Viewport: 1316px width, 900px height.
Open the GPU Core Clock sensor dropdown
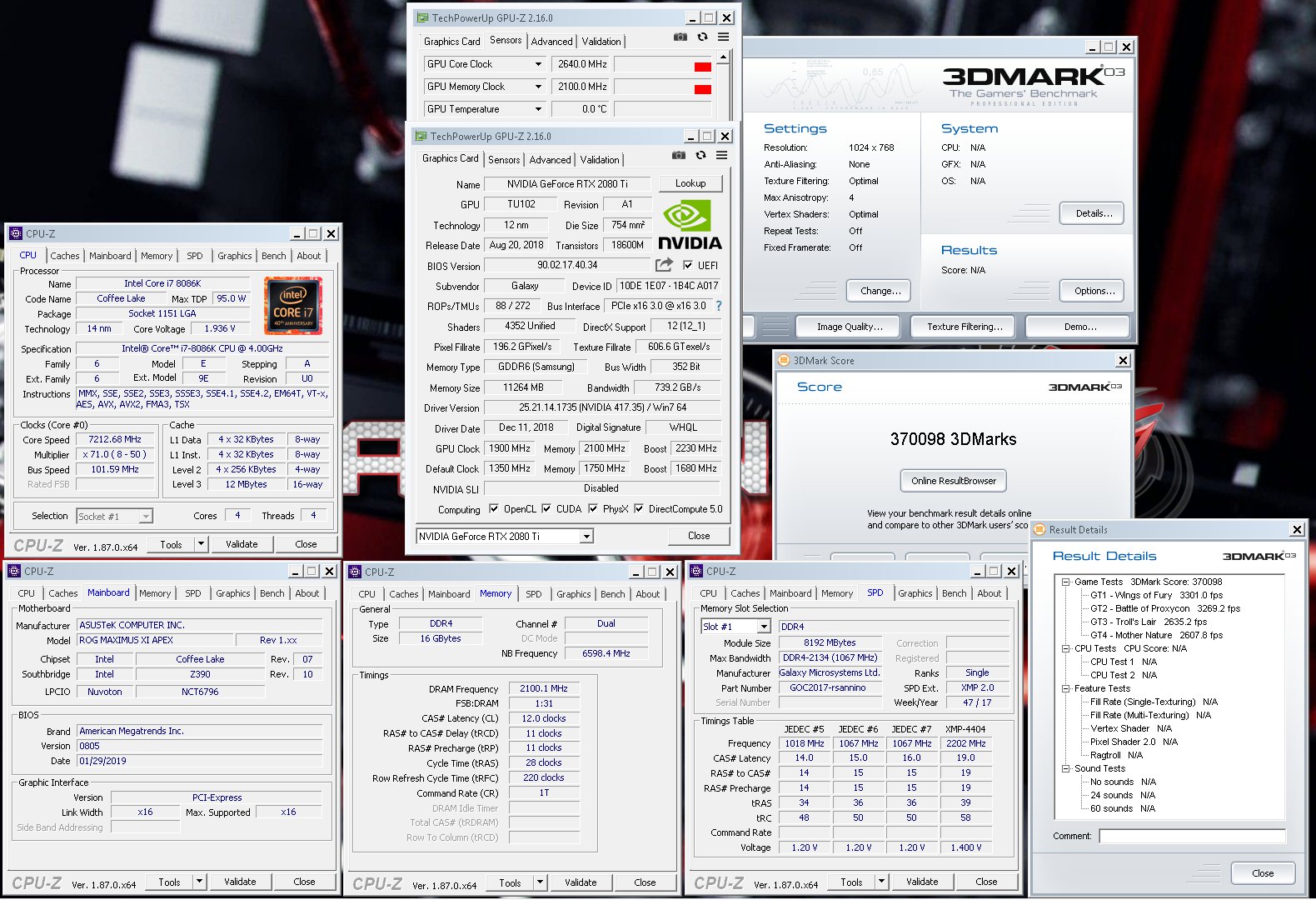coord(538,64)
